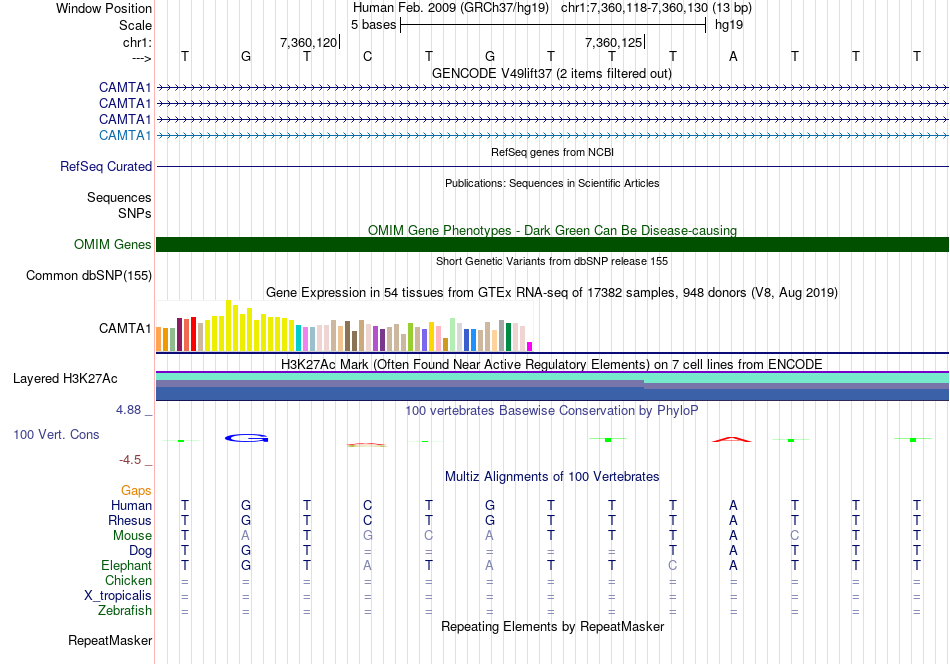Click the -4.5 conservation axis value
Viewport: 950px width, 664px height.
click(x=130, y=460)
